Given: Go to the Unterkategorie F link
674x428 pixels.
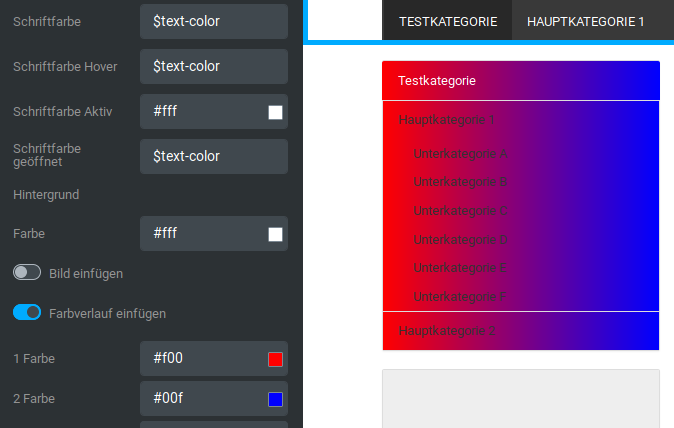Looking at the screenshot, I should coord(460,296).
